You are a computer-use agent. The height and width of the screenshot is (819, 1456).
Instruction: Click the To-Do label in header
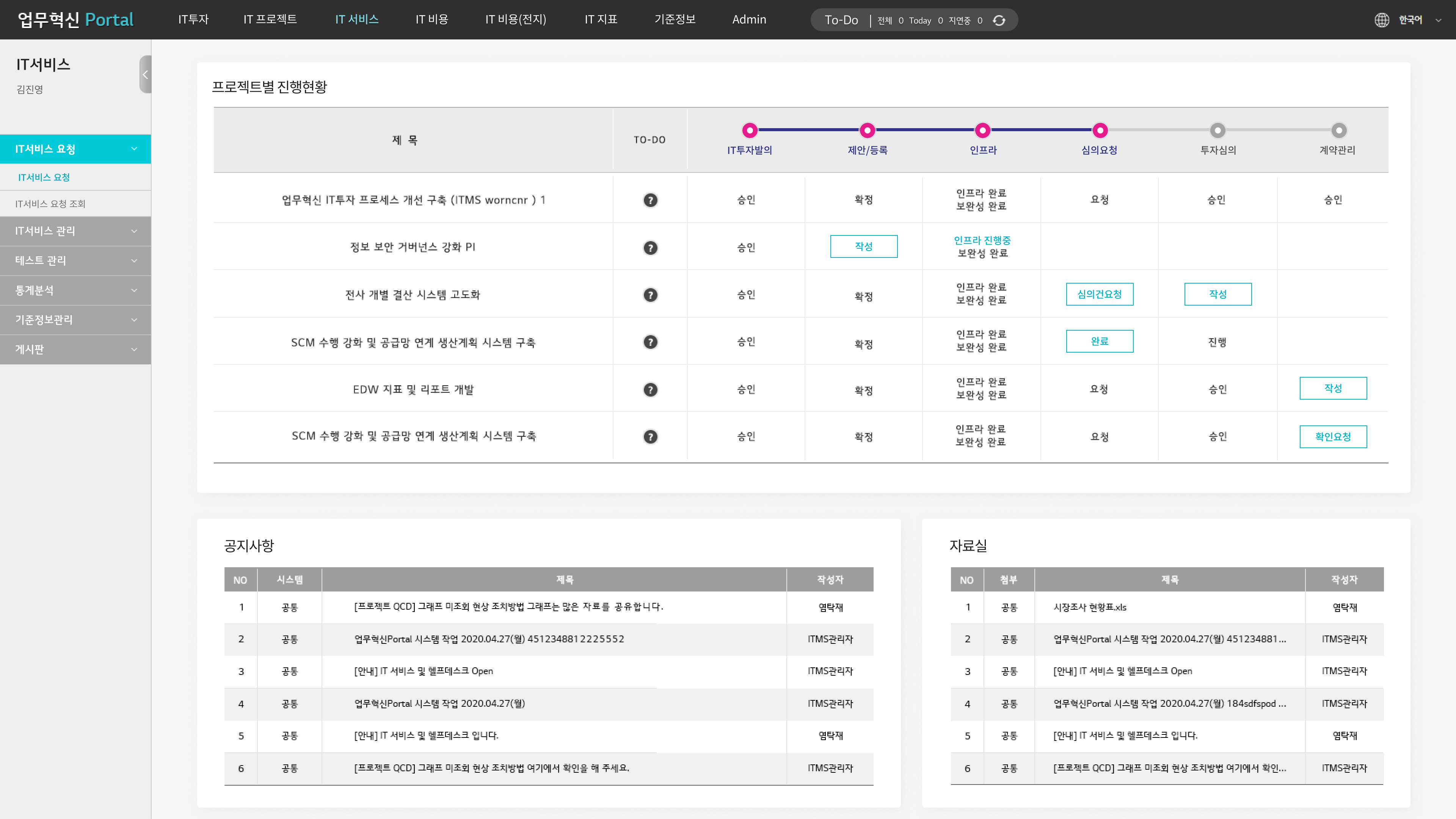click(x=841, y=20)
